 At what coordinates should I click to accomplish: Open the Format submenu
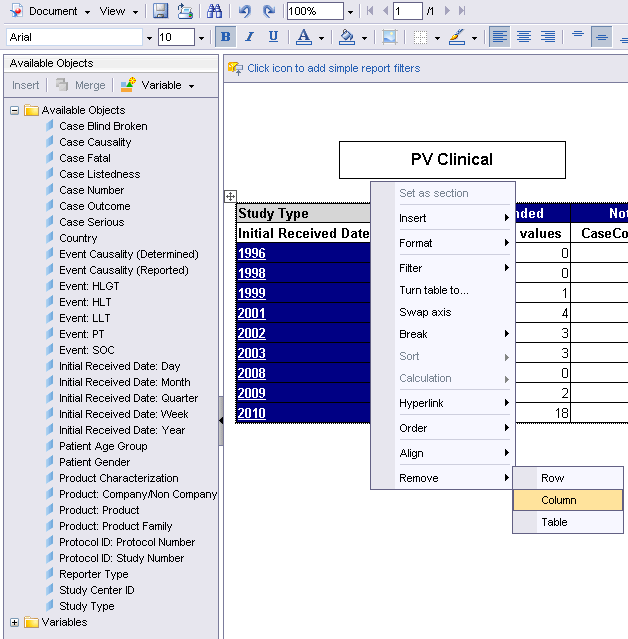[x=454, y=243]
